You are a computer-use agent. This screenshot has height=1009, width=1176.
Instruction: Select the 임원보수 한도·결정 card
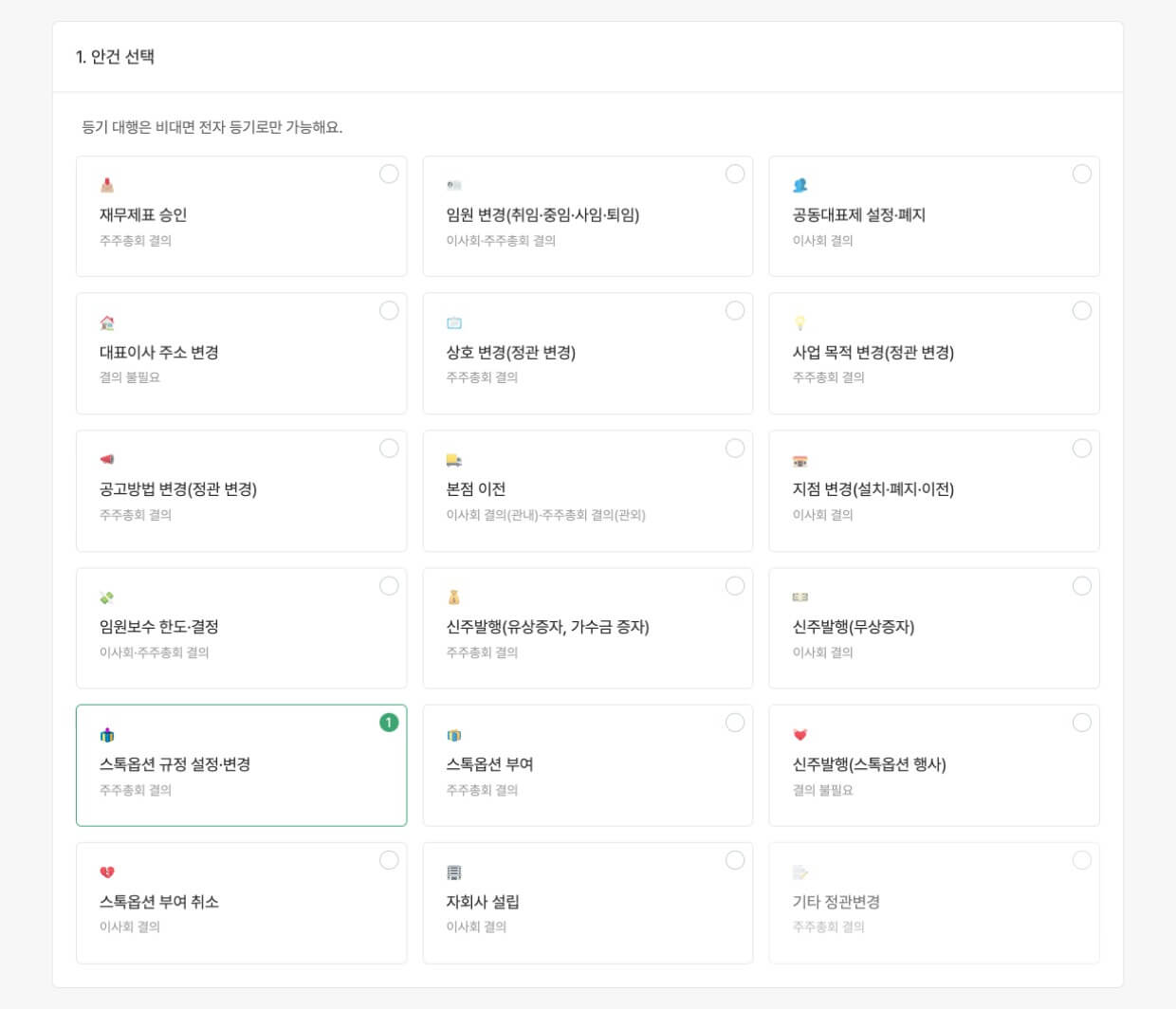point(241,628)
